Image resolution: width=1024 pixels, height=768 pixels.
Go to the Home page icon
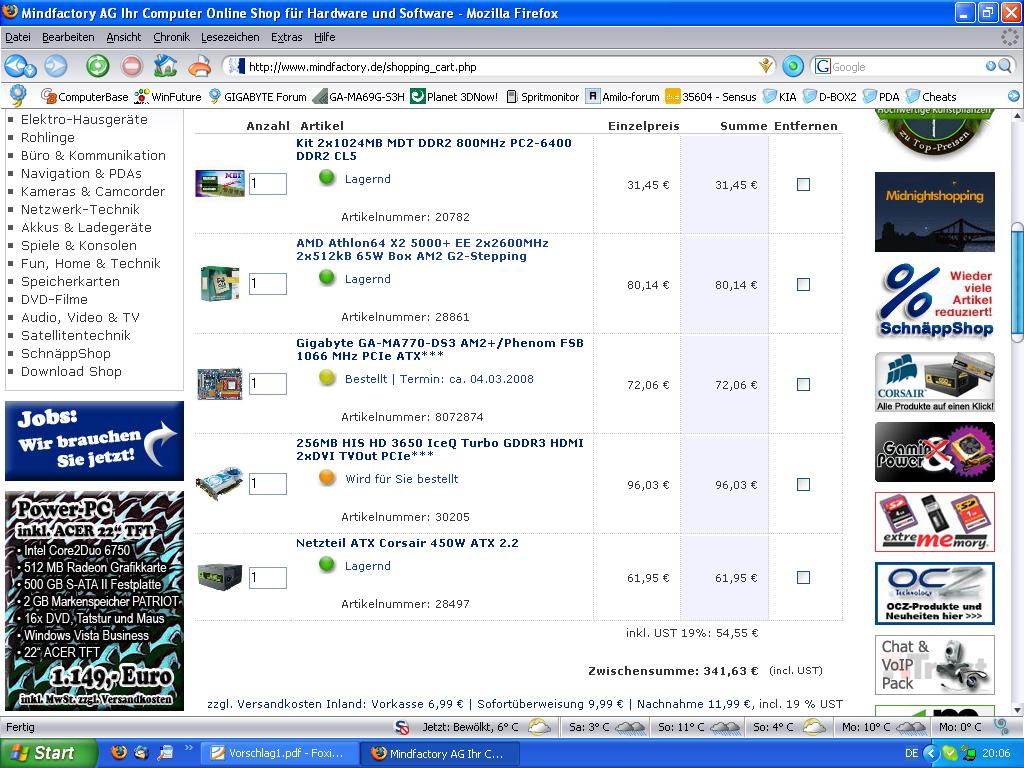tap(165, 66)
